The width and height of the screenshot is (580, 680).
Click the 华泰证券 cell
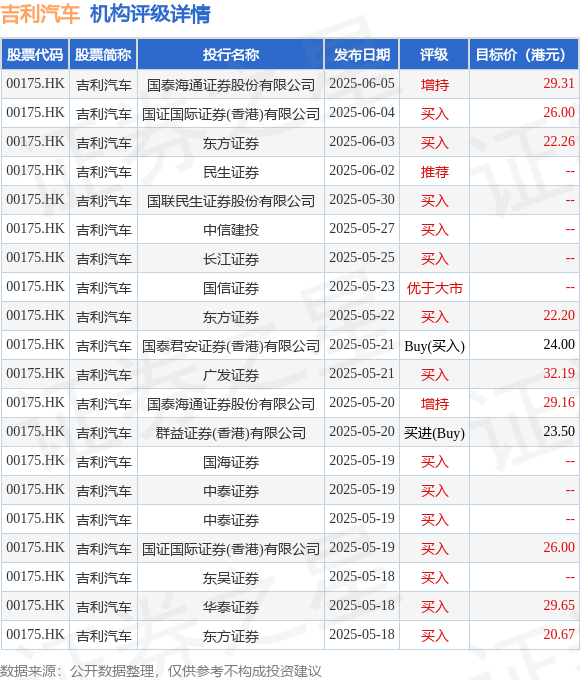pos(231,606)
